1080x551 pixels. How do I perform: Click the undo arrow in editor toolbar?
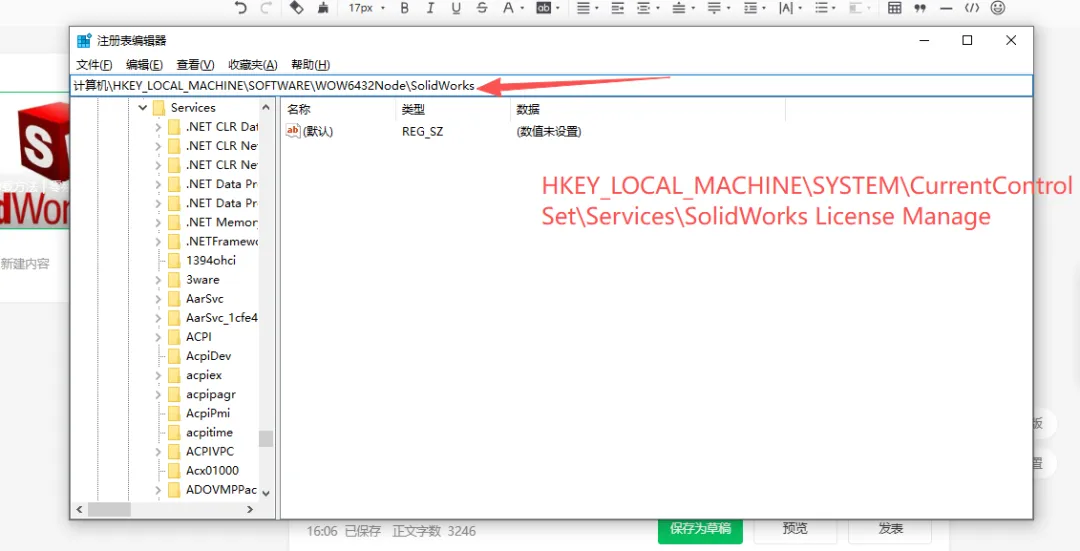pyautogui.click(x=240, y=8)
